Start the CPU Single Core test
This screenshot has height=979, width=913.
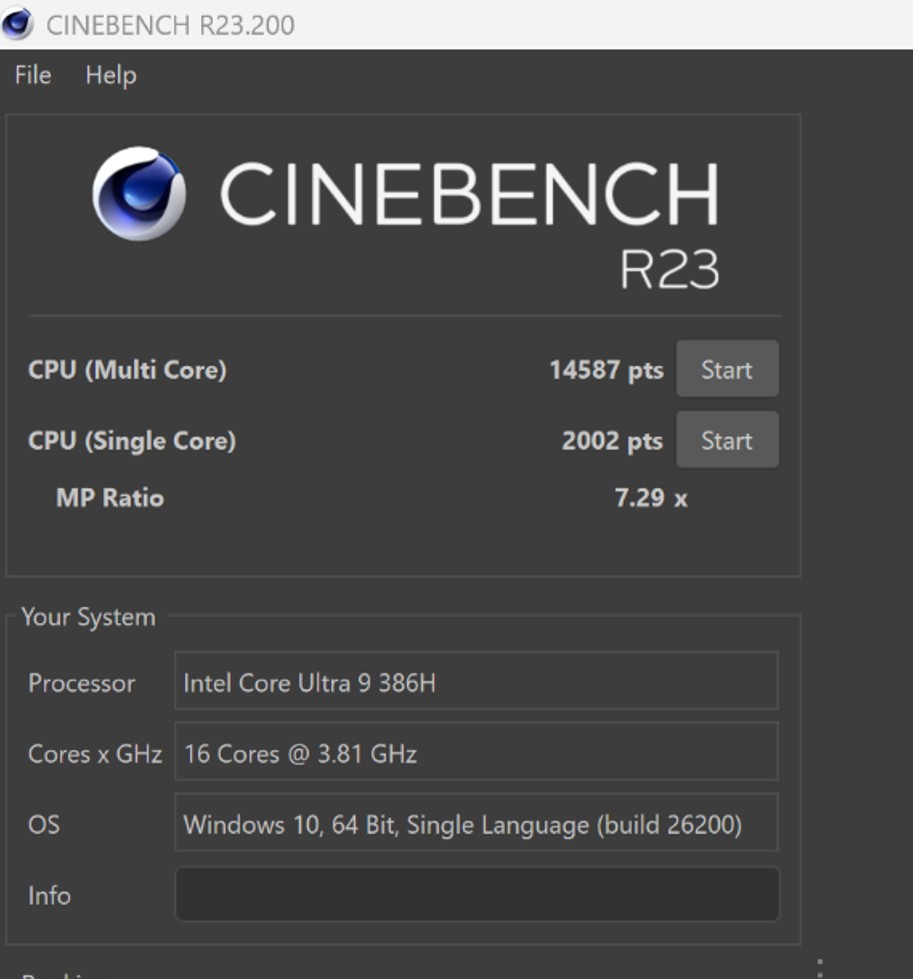click(x=728, y=440)
